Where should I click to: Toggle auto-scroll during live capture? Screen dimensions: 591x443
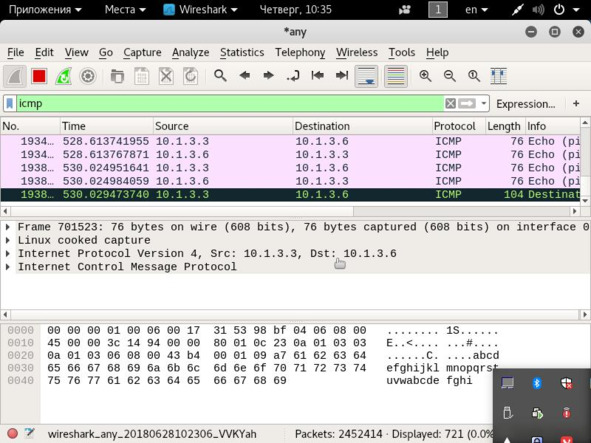click(x=366, y=76)
